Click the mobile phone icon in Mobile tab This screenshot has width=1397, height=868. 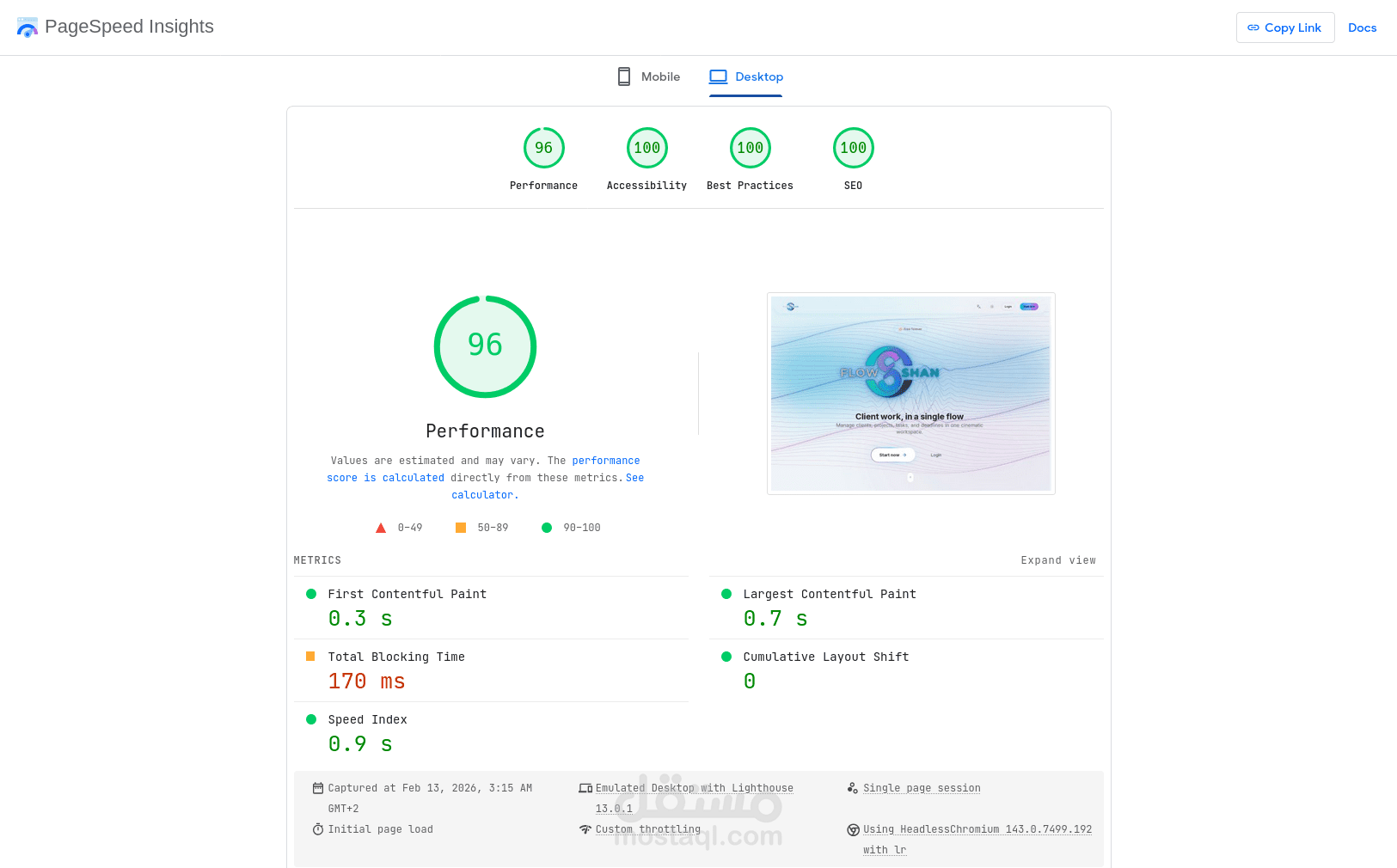(624, 76)
